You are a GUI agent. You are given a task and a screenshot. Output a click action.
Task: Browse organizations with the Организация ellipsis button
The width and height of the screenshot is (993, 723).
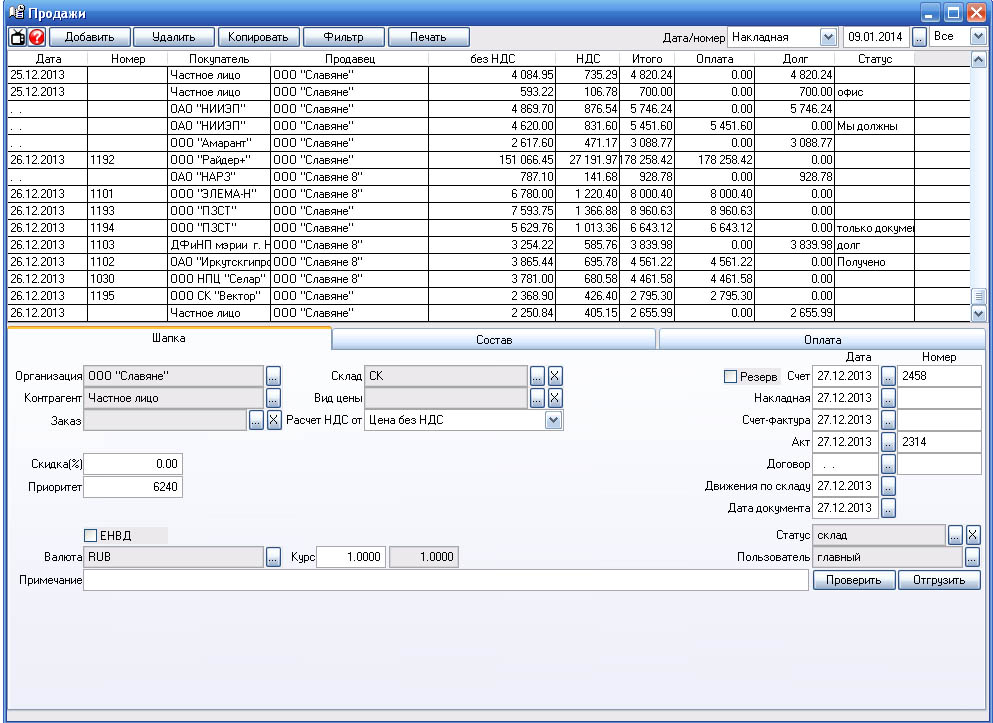coord(274,376)
